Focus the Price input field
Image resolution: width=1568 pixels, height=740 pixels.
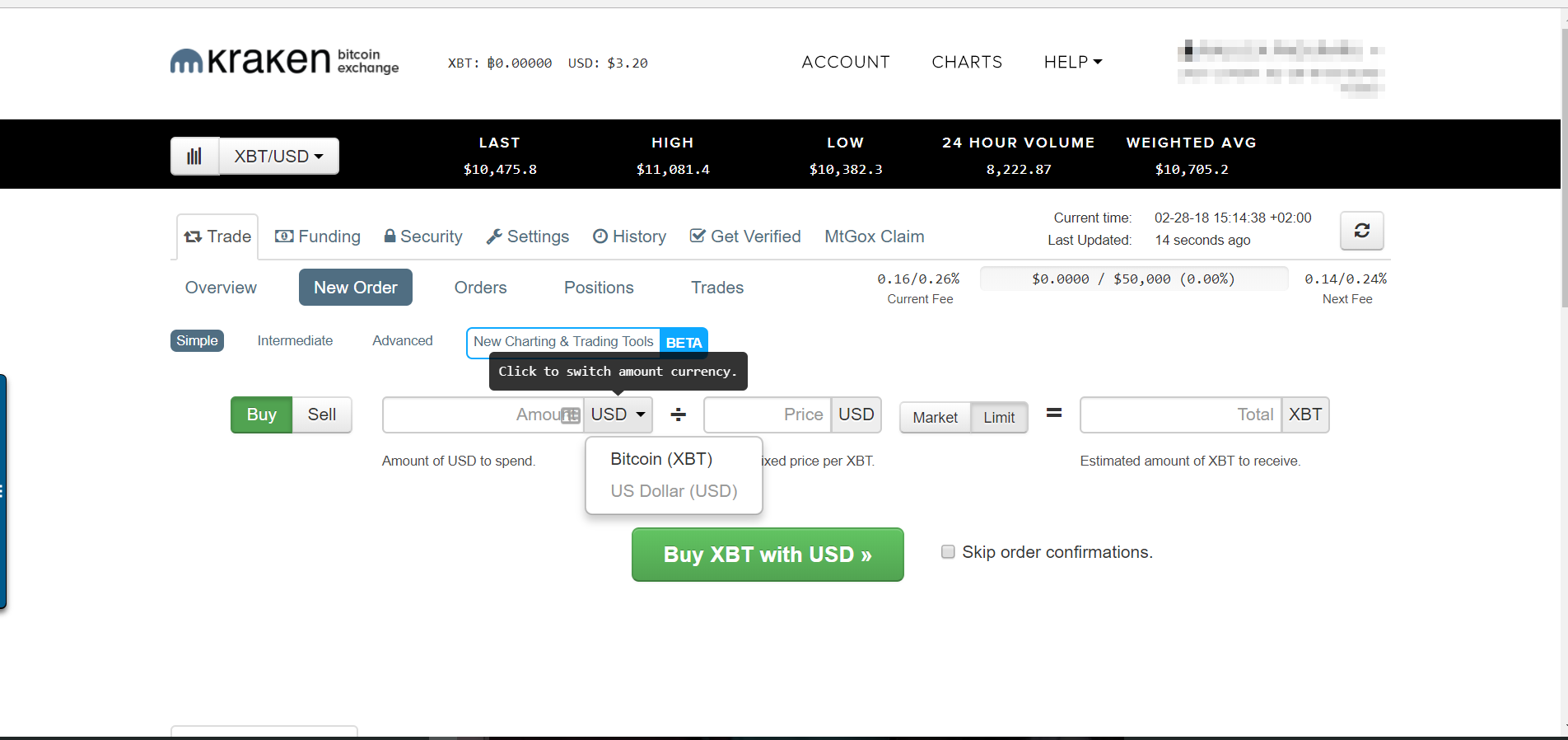click(768, 414)
